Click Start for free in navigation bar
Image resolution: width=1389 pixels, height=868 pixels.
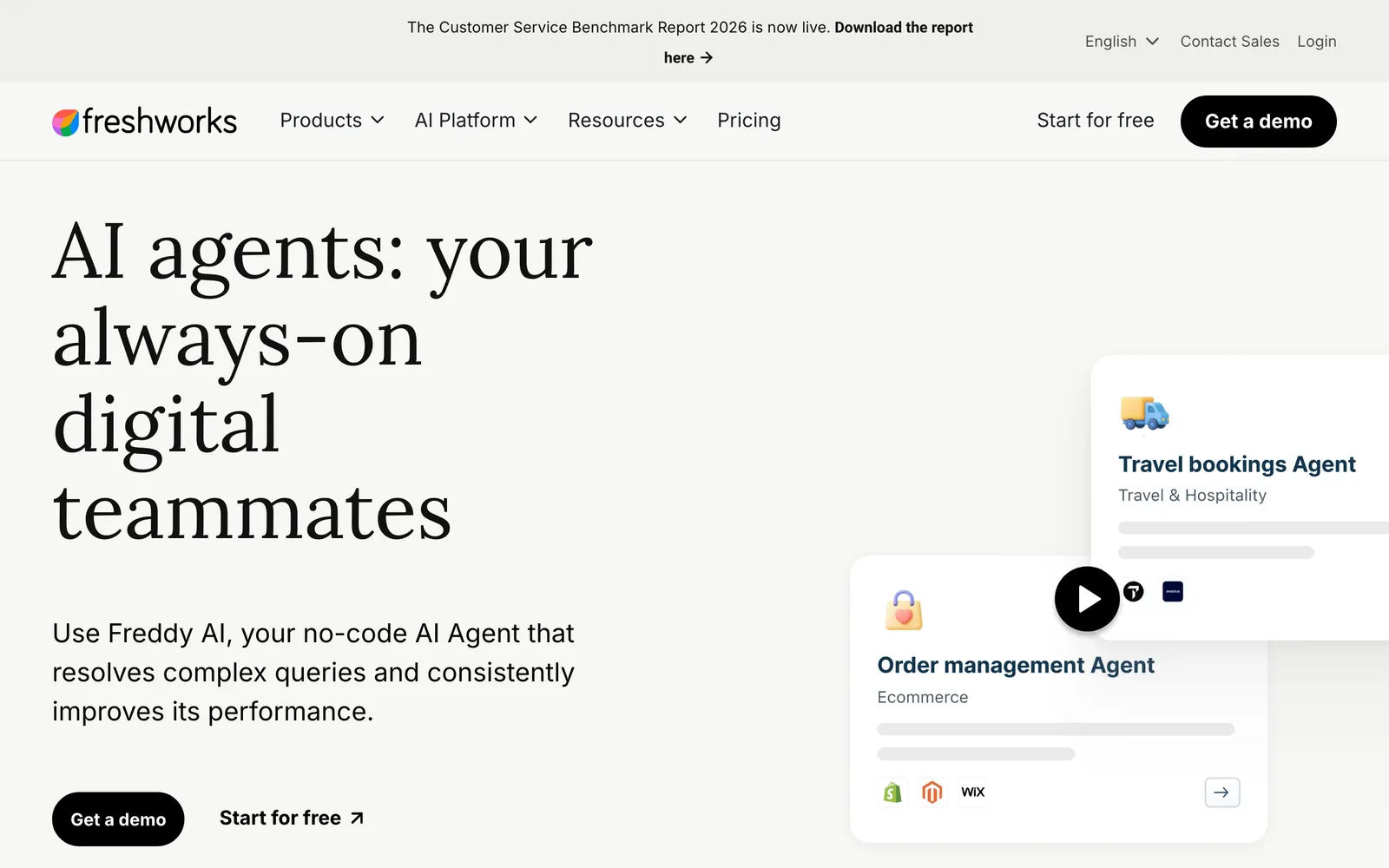(x=1096, y=121)
